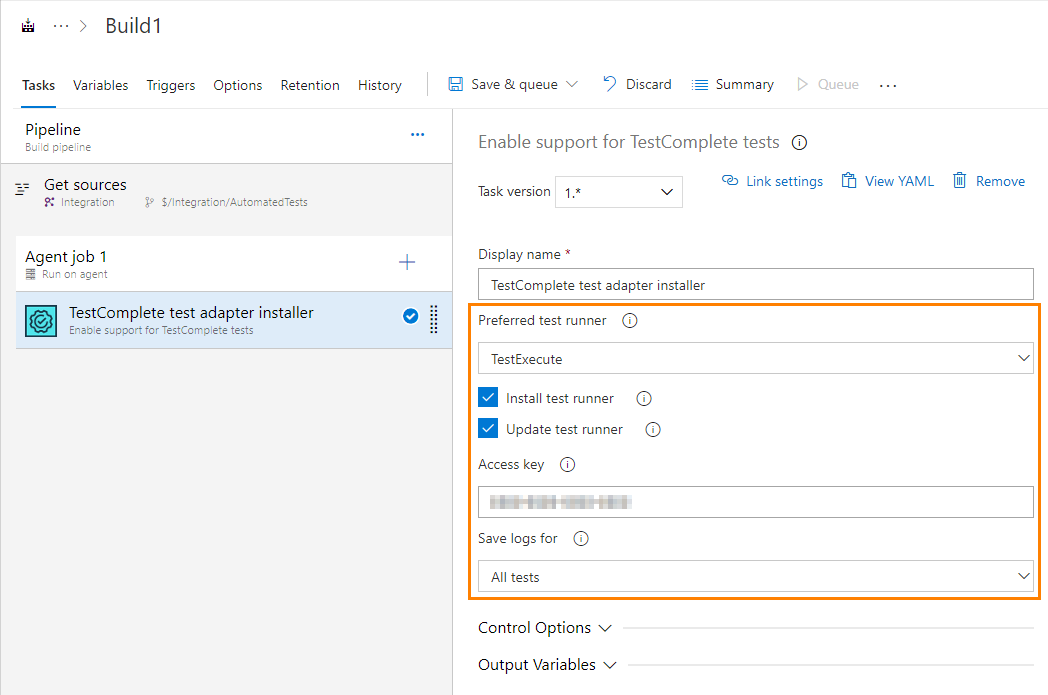Click the breadcrumb chevron before Build1
Image resolution: width=1048 pixels, height=695 pixels.
pyautogui.click(x=84, y=26)
